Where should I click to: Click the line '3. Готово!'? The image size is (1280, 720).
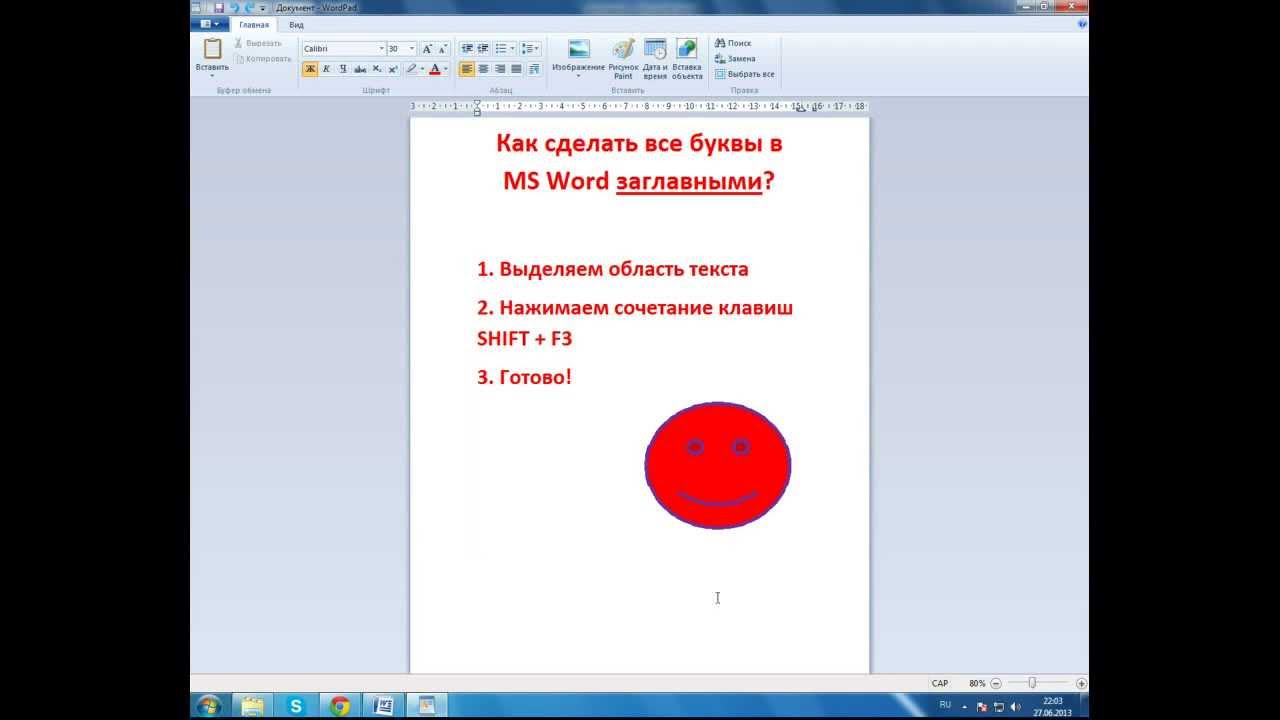coord(525,377)
